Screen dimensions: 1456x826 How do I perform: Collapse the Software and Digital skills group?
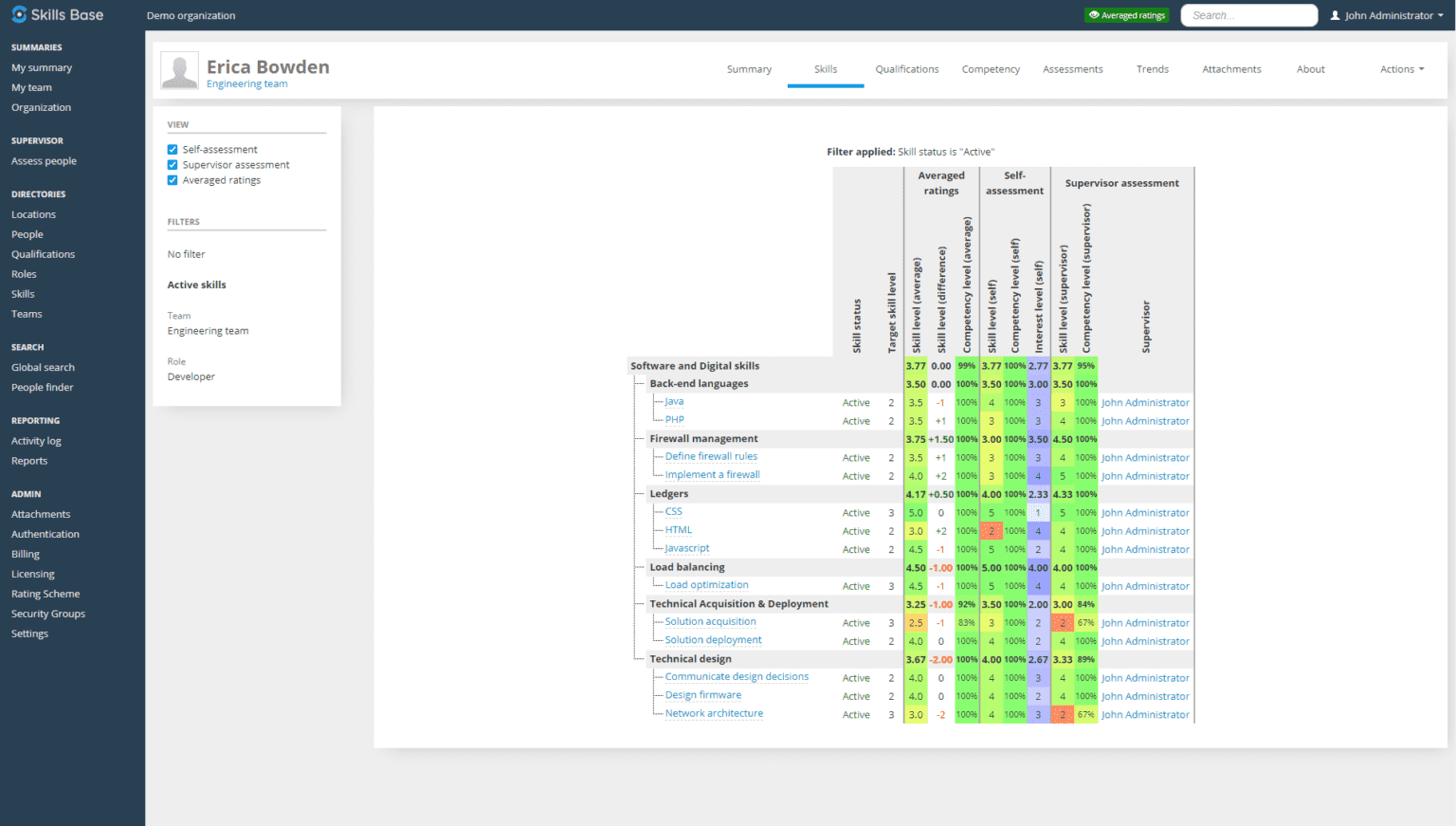[x=695, y=366]
